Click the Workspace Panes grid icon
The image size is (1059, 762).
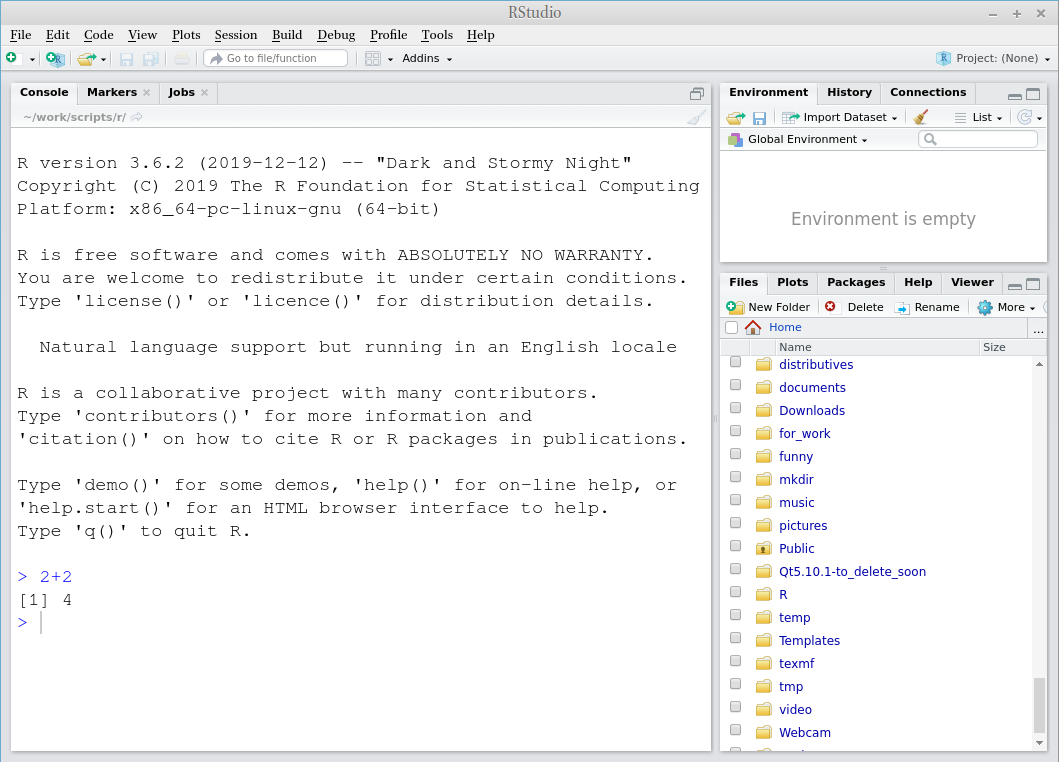(373, 59)
